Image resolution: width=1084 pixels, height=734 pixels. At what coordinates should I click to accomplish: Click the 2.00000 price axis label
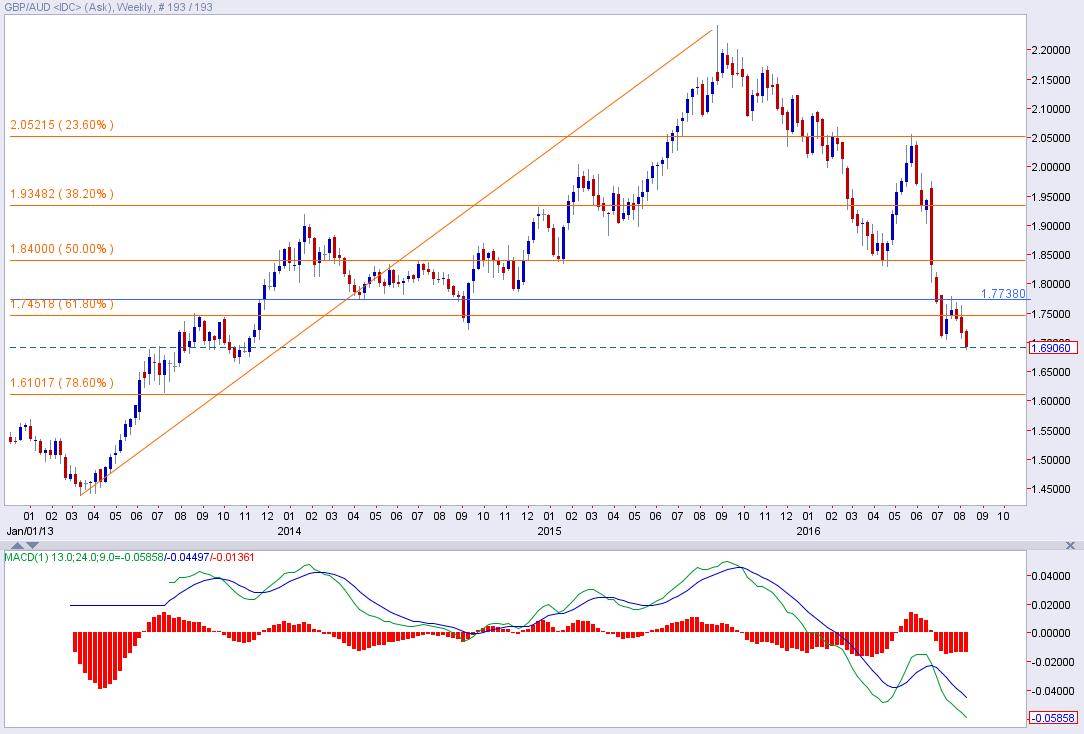1052,167
